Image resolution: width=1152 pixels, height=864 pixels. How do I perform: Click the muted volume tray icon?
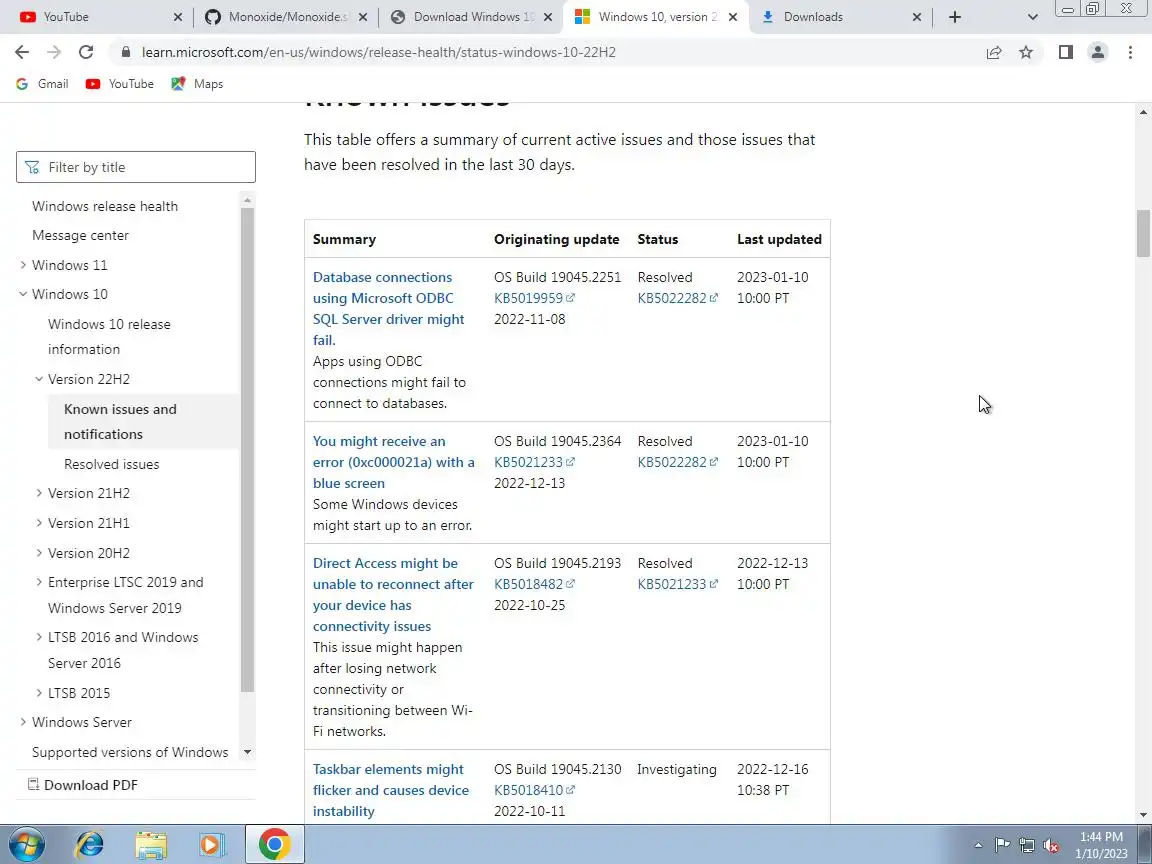(1051, 845)
